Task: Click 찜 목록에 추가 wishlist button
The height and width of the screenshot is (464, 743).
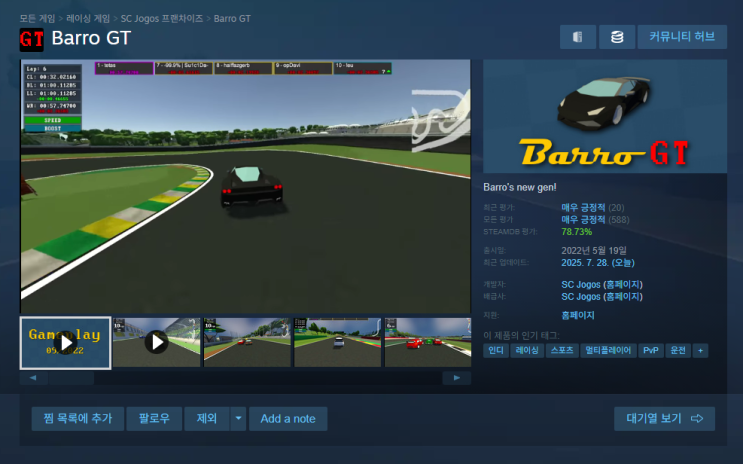Action: coord(78,419)
